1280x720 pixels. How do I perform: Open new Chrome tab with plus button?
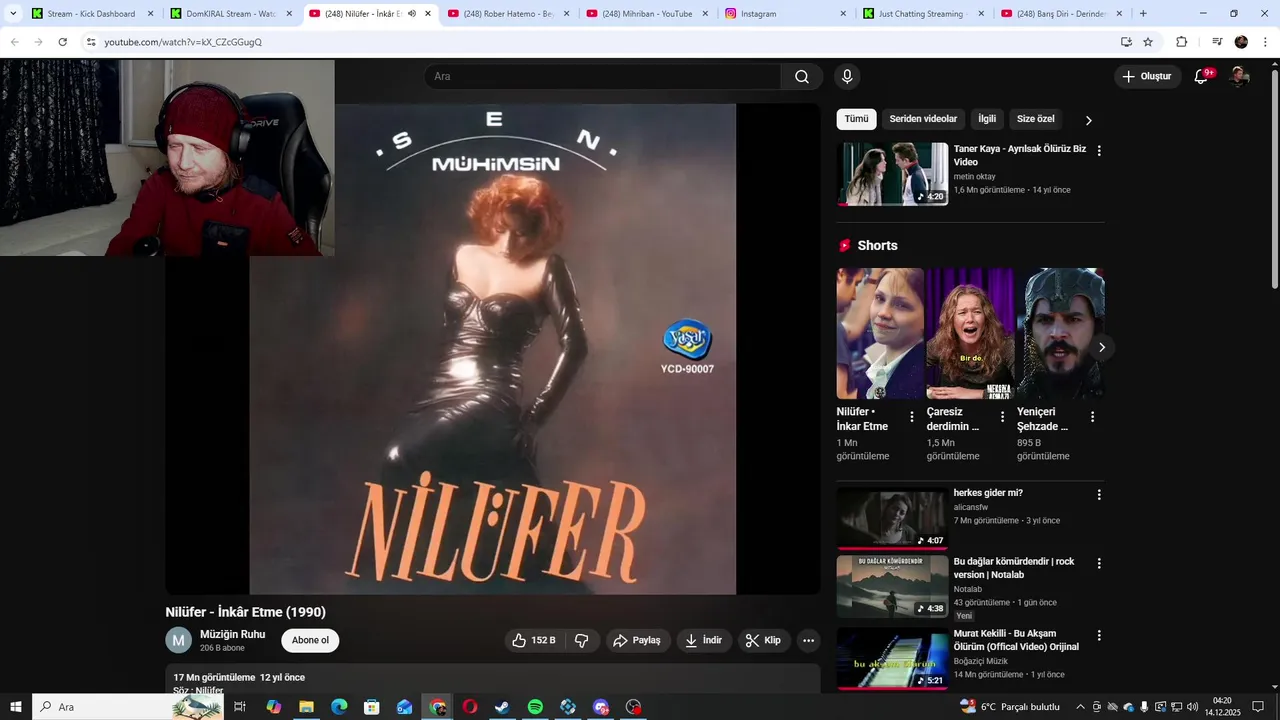click(x=1143, y=14)
